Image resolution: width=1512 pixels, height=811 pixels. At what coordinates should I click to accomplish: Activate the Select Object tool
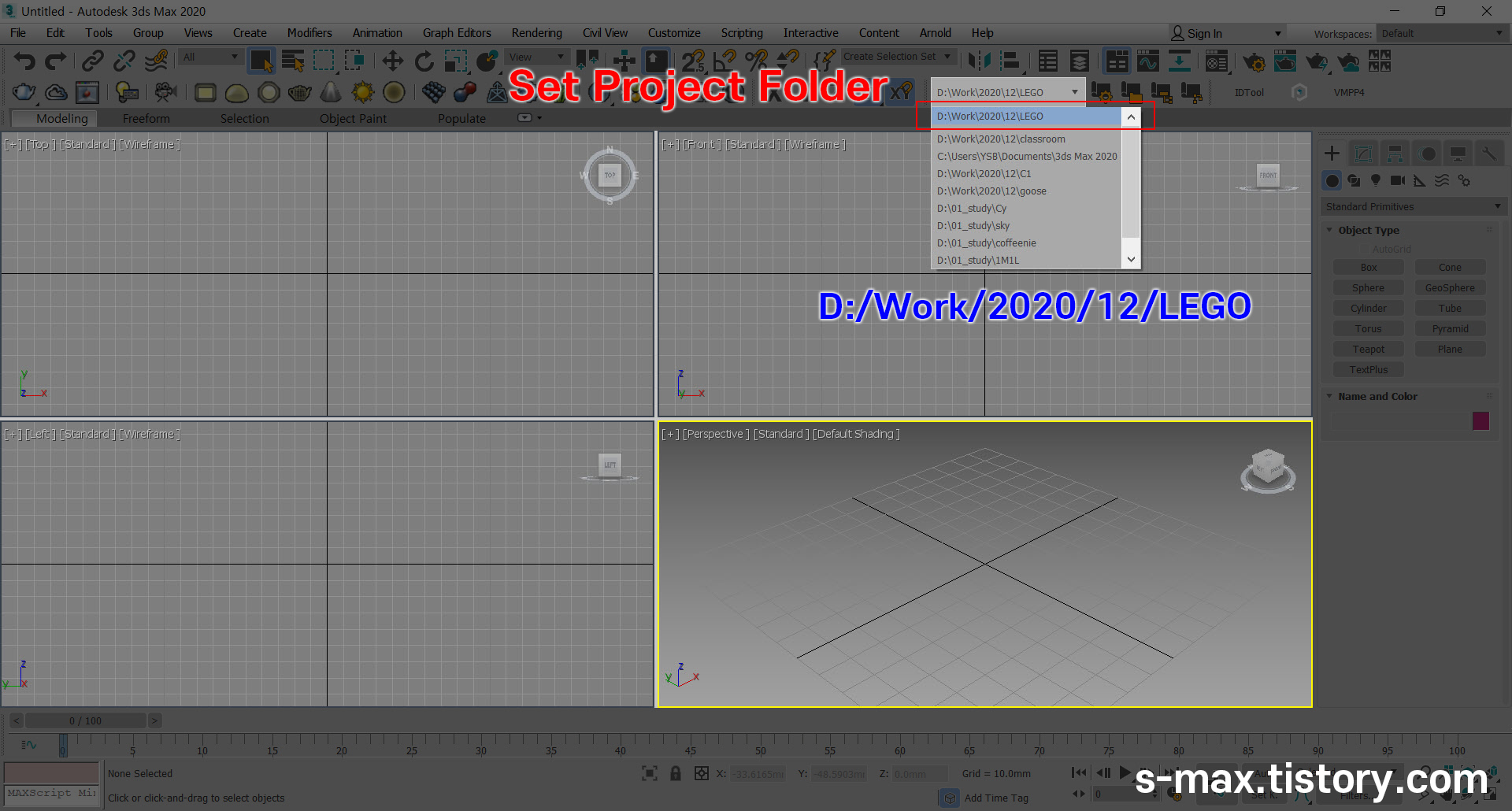point(261,61)
